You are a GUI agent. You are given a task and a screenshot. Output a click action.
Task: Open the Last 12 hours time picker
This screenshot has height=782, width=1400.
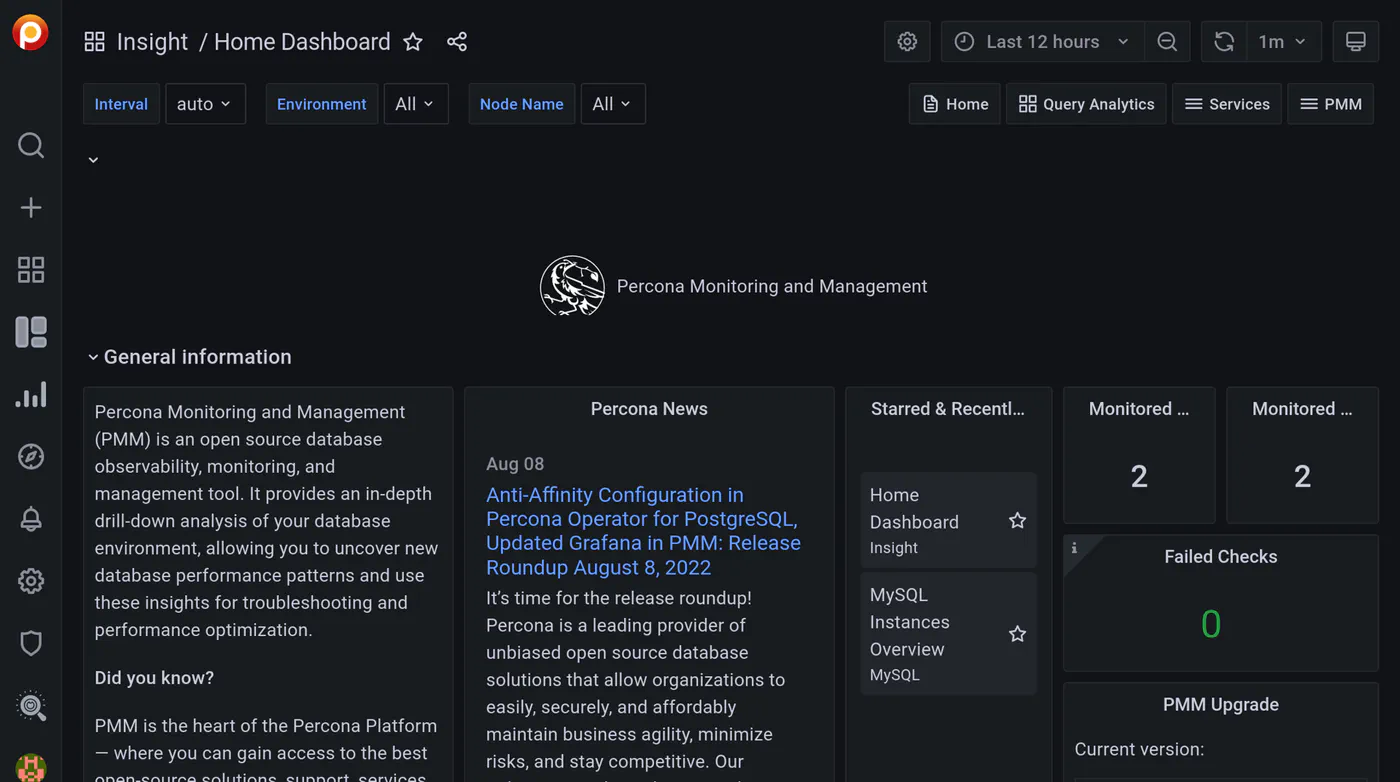(1043, 42)
